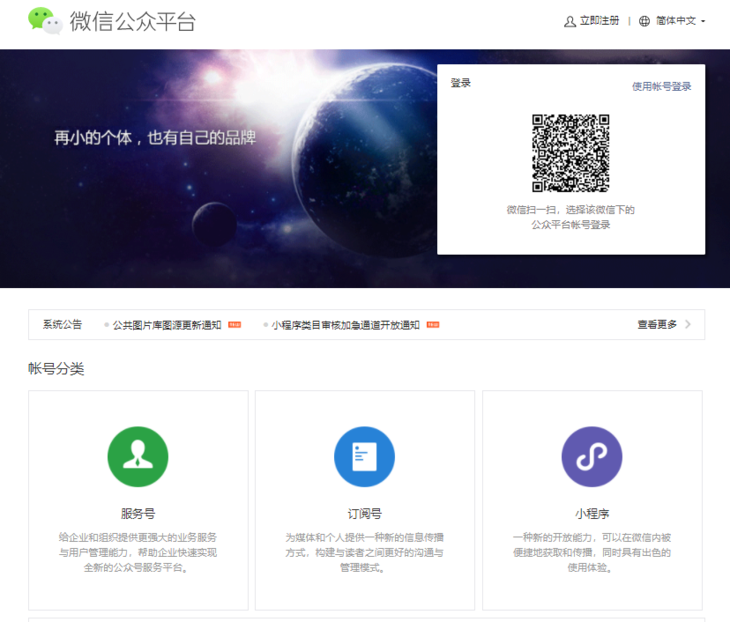Click the blue 订阅号 document icon
Screen dimensions: 730x622
365,457
